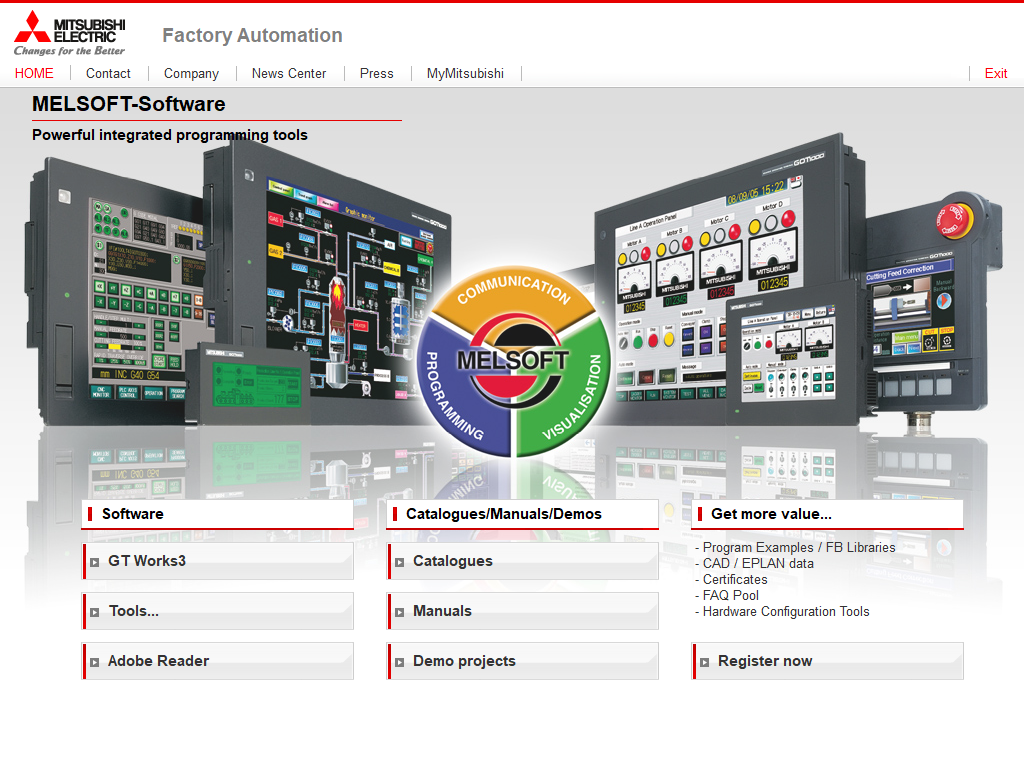The width and height of the screenshot is (1024, 768).
Task: Click the arrow icon beside Tools...
Action: (95, 613)
